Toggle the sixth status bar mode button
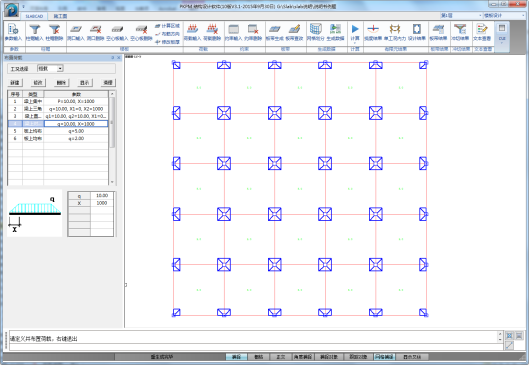The image size is (530, 365). [x=358, y=357]
